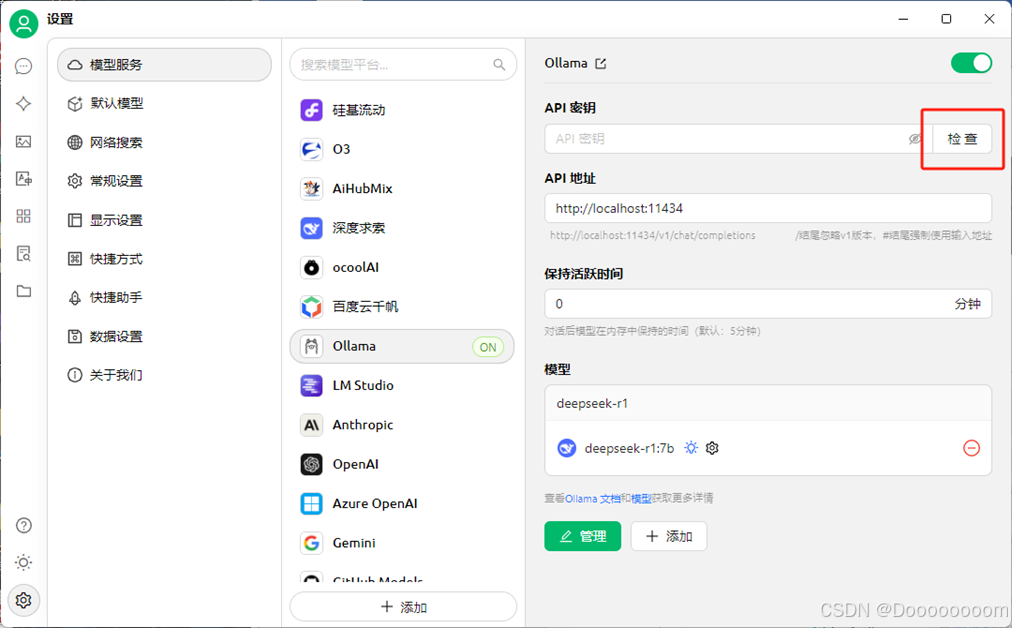This screenshot has height=628, width=1012.
Task: Select the Ollama provider row
Action: [x=403, y=347]
